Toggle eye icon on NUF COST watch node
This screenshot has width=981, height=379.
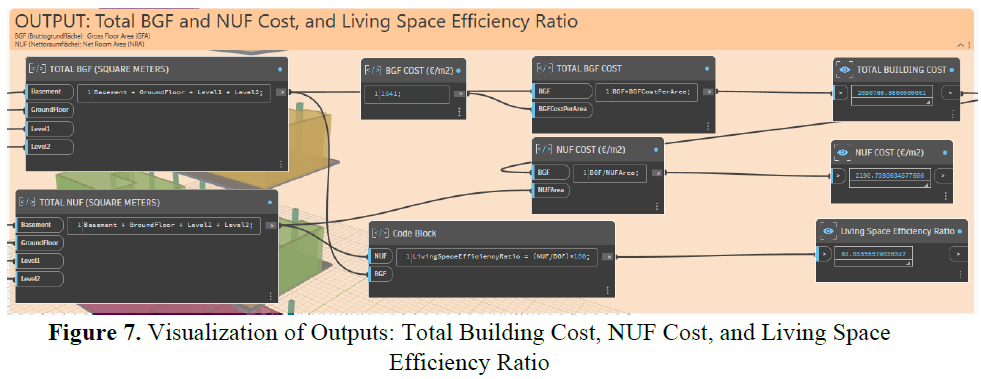(842, 151)
